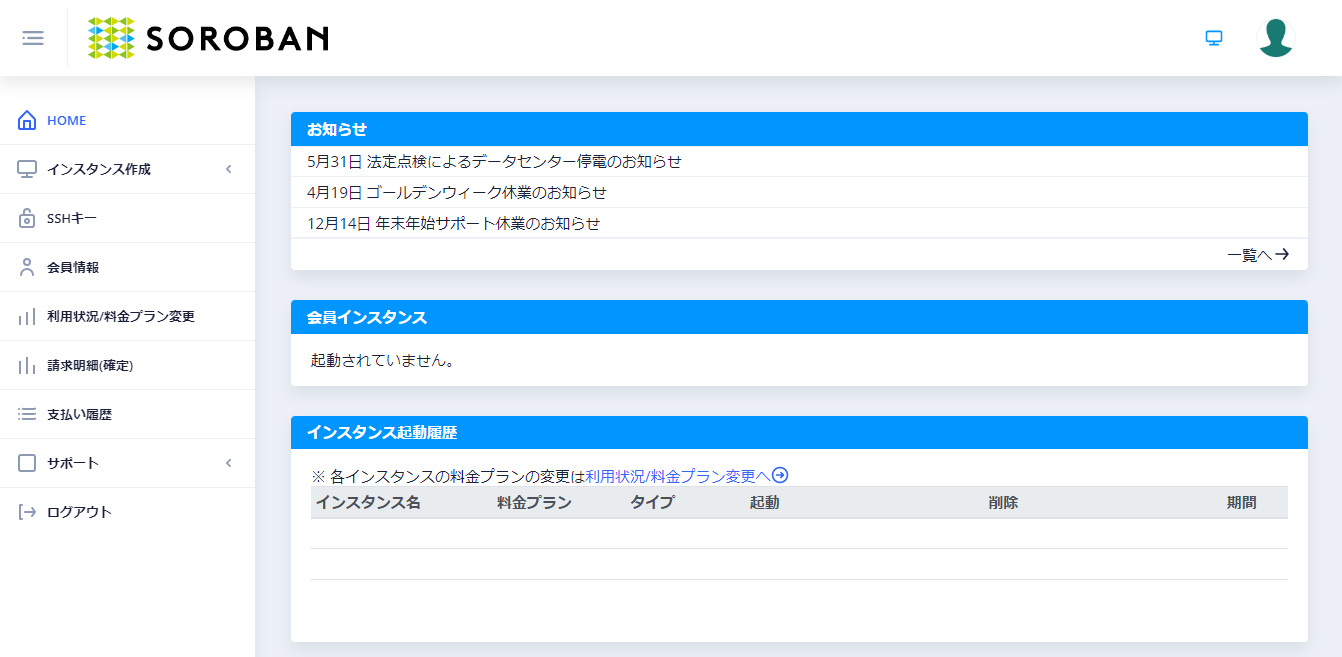Image resolution: width=1342 pixels, height=657 pixels.
Task: Click the ログアウト exit icon
Action: [28, 512]
